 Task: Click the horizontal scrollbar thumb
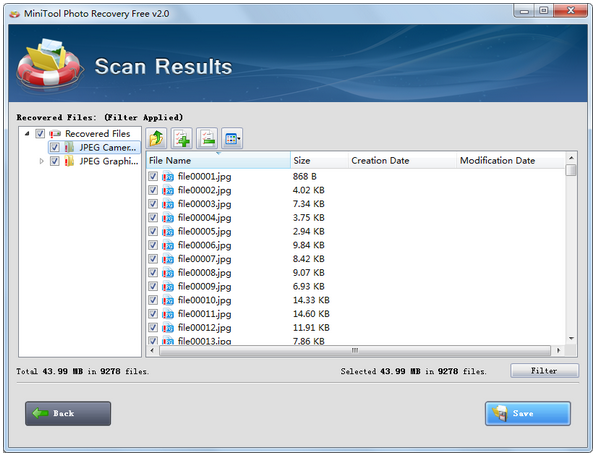pos(355,351)
